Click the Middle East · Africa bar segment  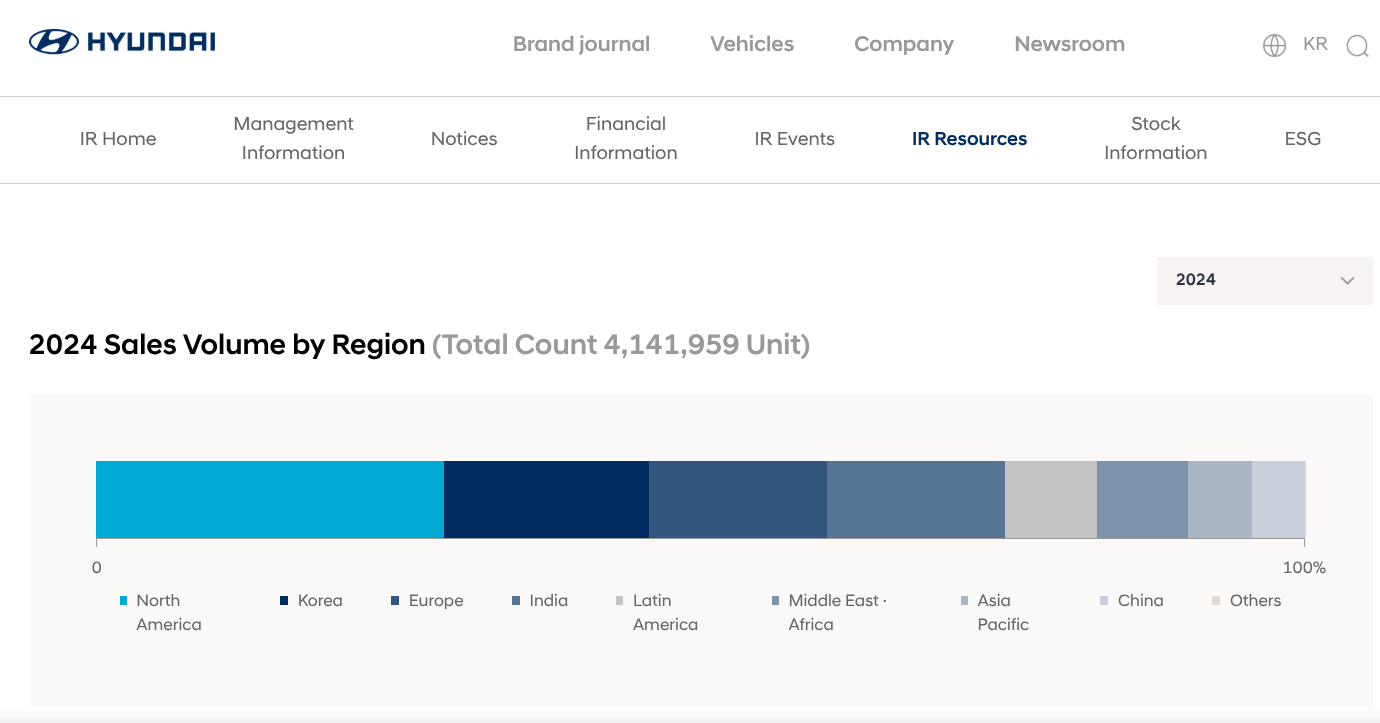(x=1142, y=499)
